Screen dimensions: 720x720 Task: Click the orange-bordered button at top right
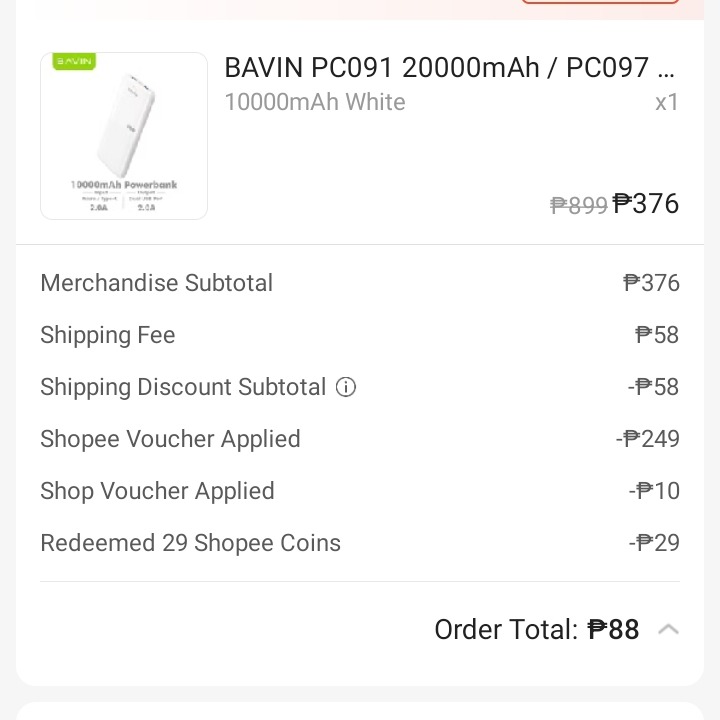tap(600, 2)
